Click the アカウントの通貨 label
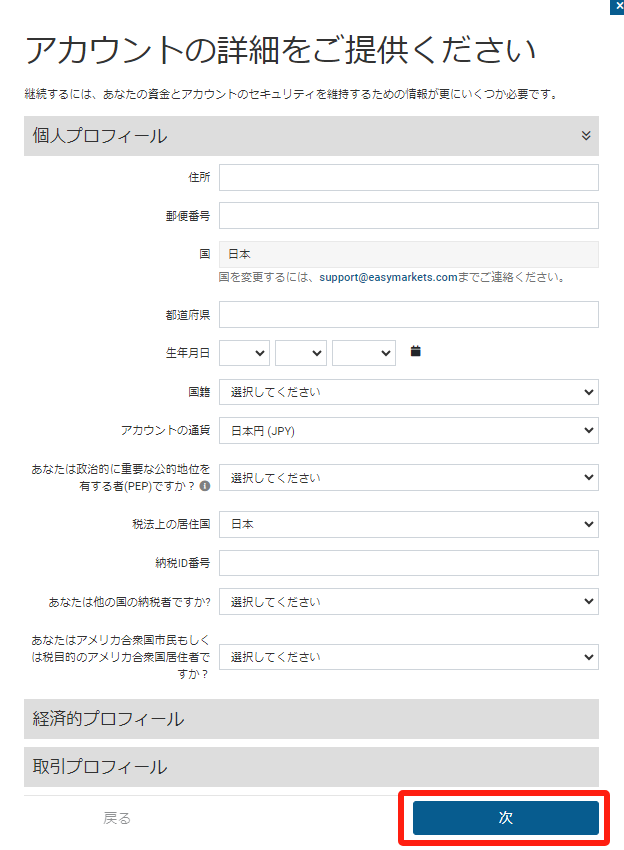Screen dimensions: 624x850 [165, 430]
